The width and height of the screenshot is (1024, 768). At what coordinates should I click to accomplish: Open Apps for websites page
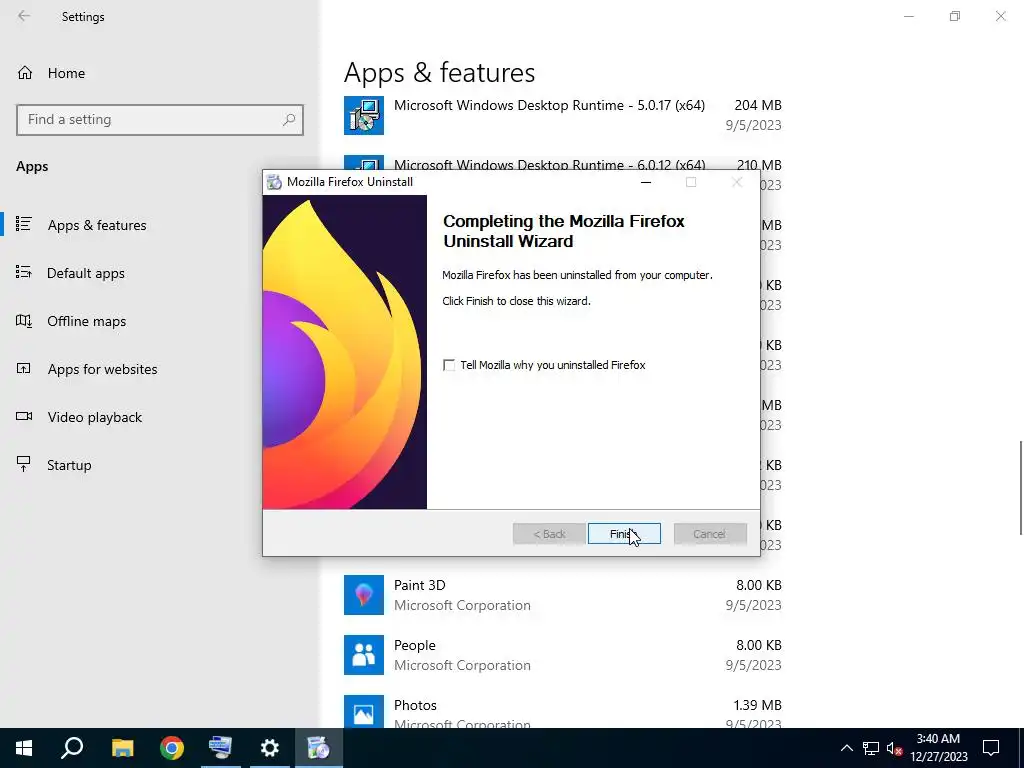102,369
